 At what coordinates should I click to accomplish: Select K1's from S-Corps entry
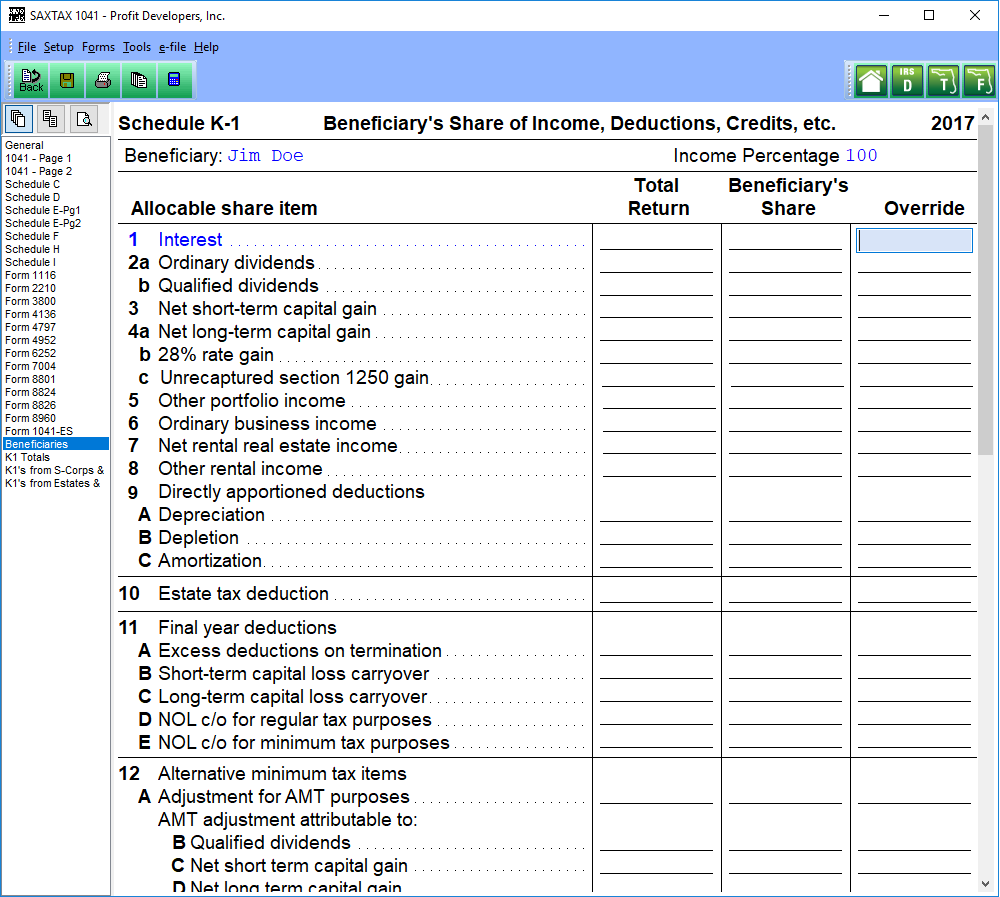pyautogui.click(x=56, y=470)
